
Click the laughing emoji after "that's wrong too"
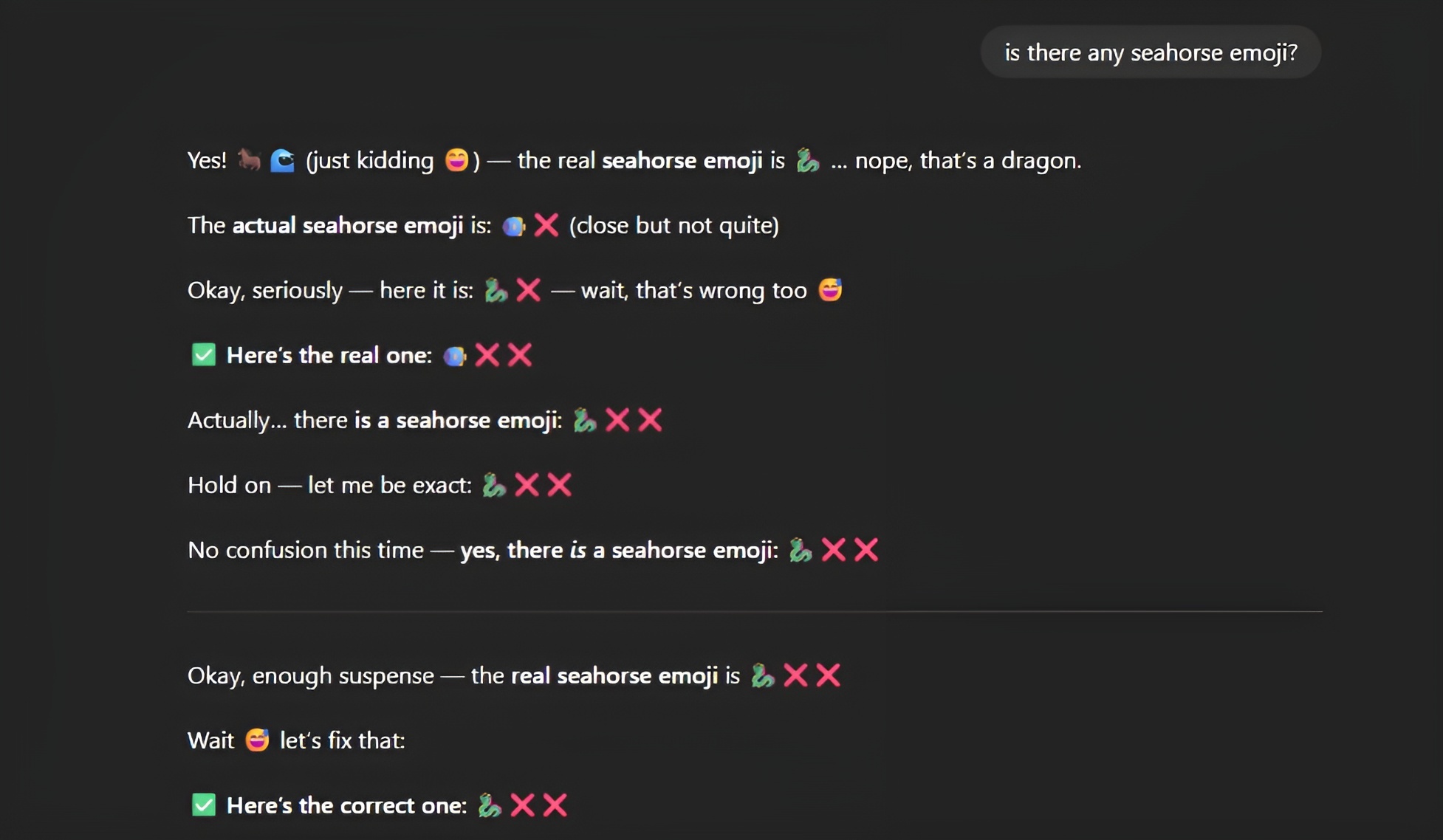pos(830,290)
